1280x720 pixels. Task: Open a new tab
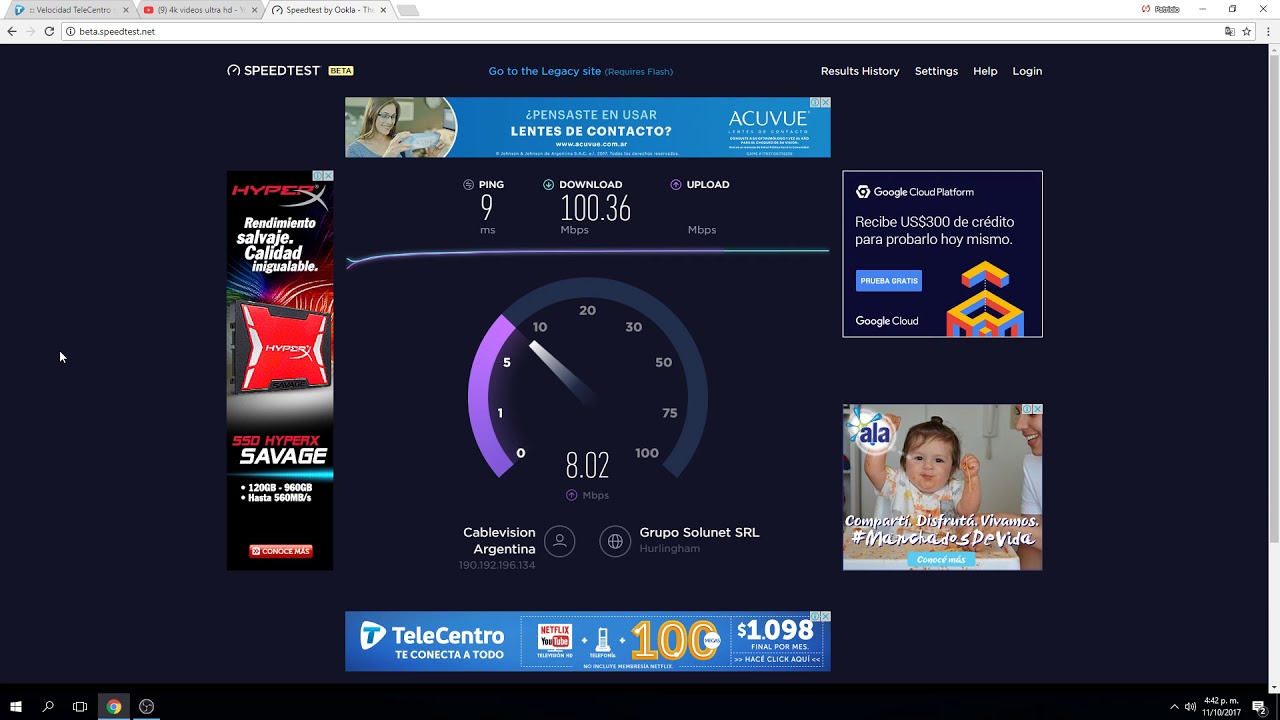[x=408, y=10]
